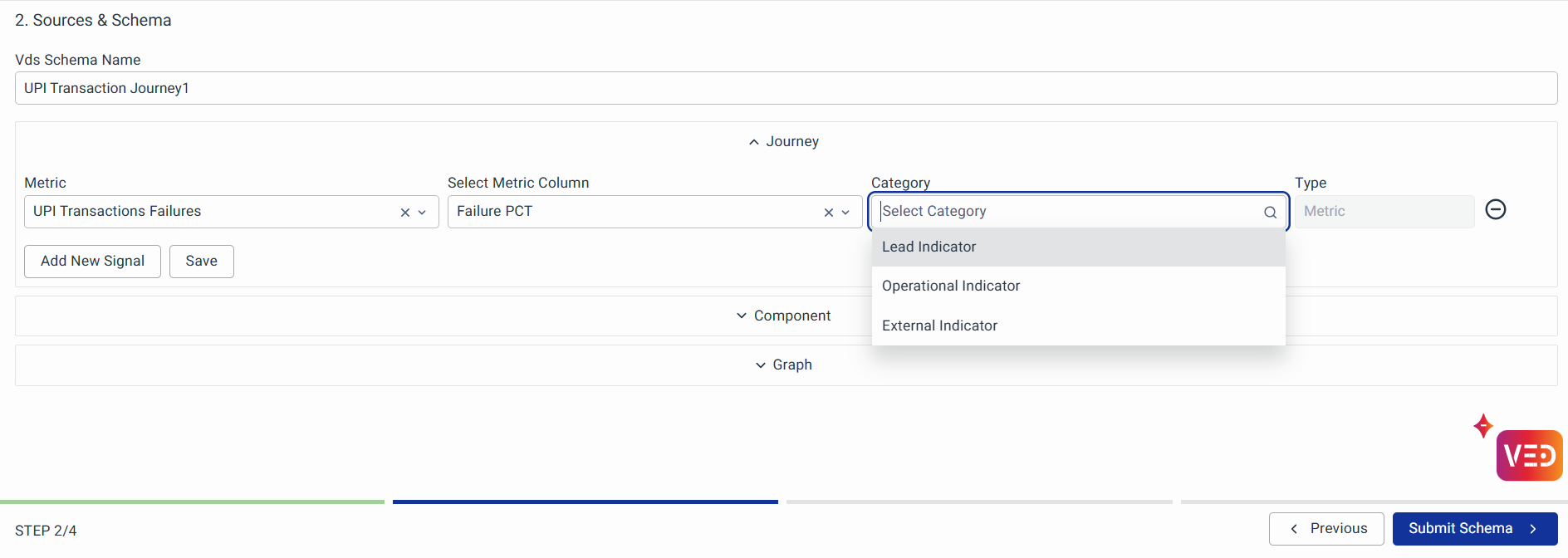This screenshot has width=1568, height=558.
Task: Clear the UPI Transactions Failures metric selection
Action: tap(404, 213)
